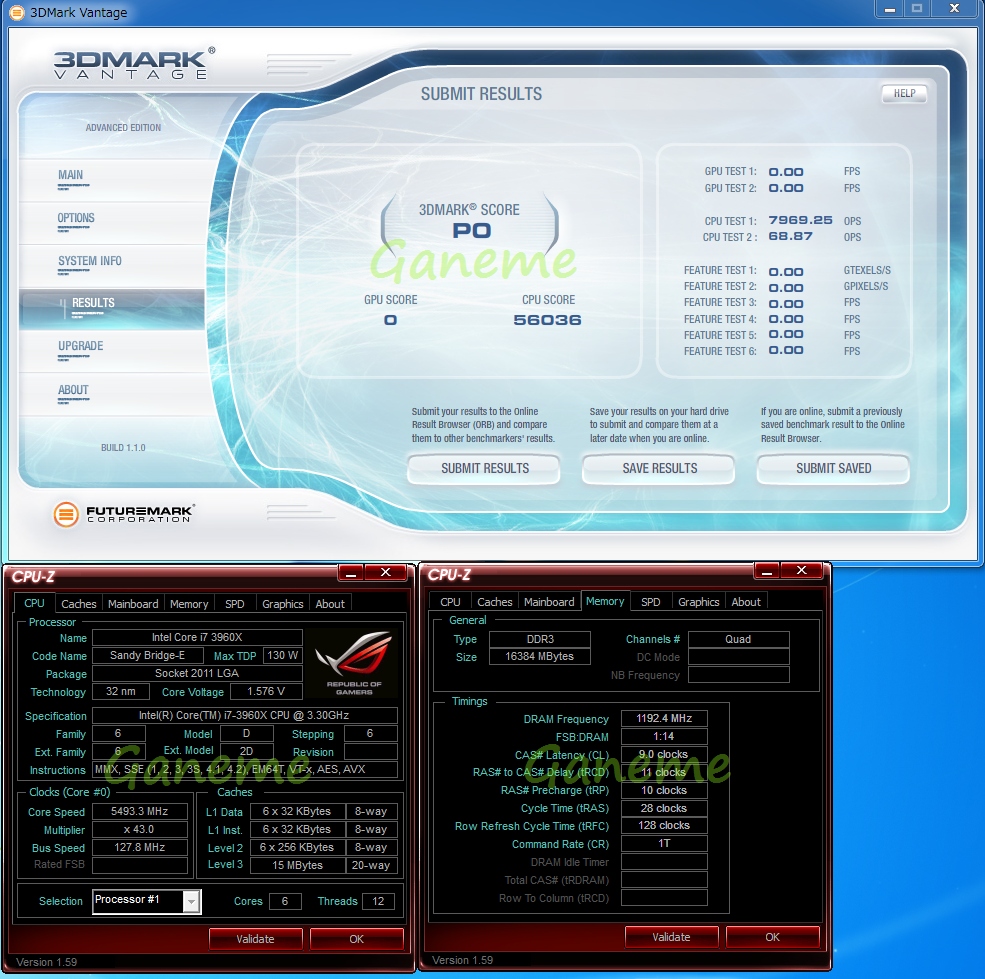Click the Cycle Time (tRAS) value 28 clocks
Image resolution: width=985 pixels, height=979 pixels.
(664, 808)
